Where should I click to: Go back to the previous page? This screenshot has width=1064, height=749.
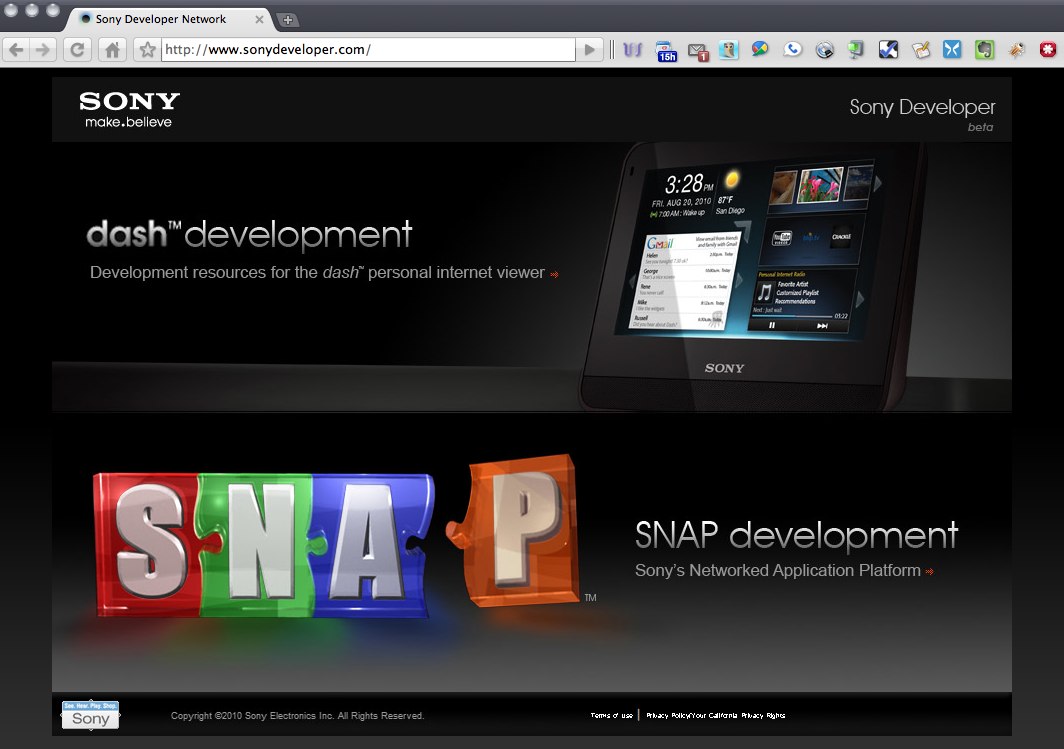click(x=17, y=50)
